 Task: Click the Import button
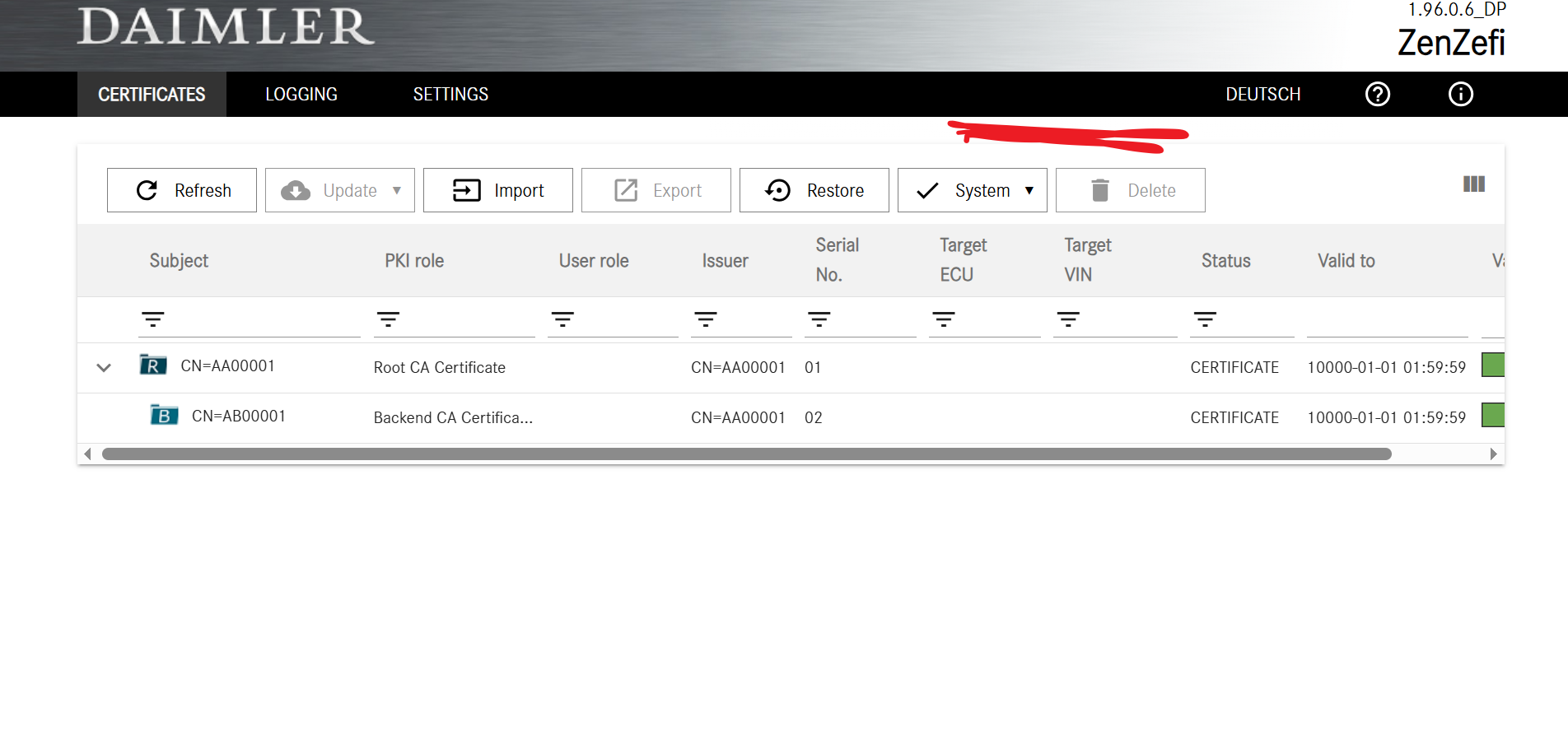[498, 190]
